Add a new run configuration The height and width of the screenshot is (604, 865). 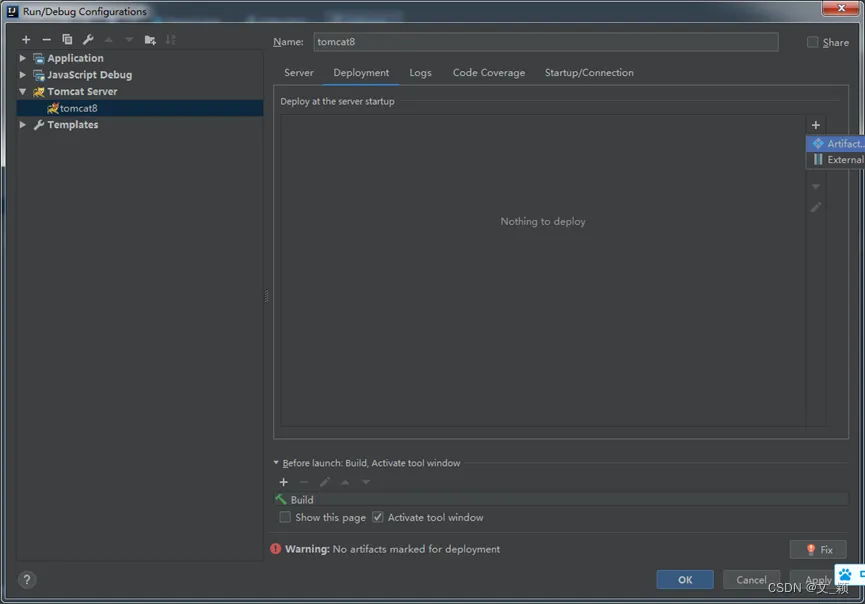26,40
